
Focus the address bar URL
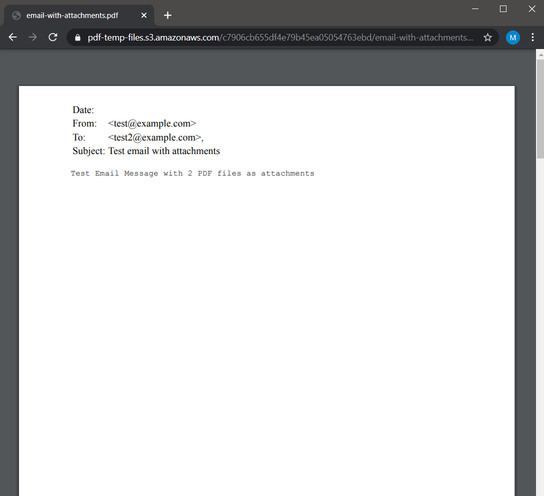tap(280, 37)
